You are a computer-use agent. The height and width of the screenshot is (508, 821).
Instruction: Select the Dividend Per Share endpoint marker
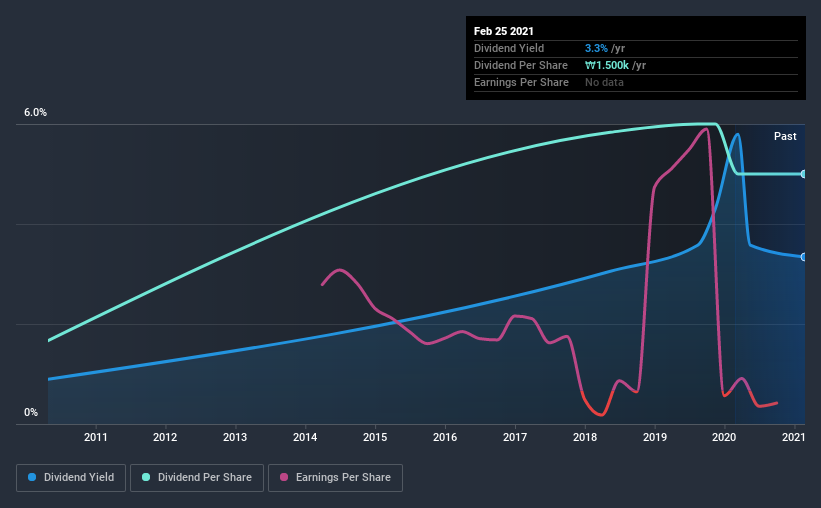tap(804, 174)
